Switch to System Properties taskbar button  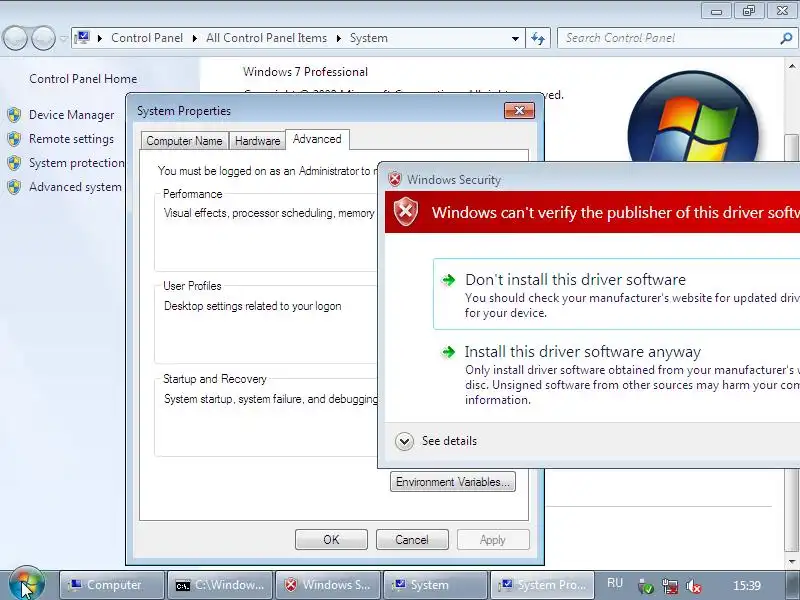(x=543, y=585)
